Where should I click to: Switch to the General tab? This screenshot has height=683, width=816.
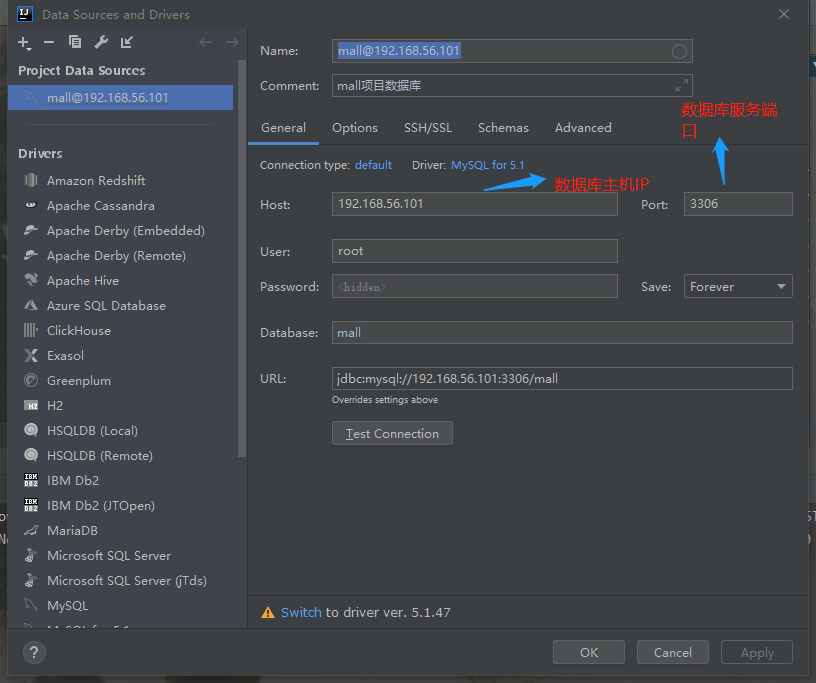click(283, 128)
